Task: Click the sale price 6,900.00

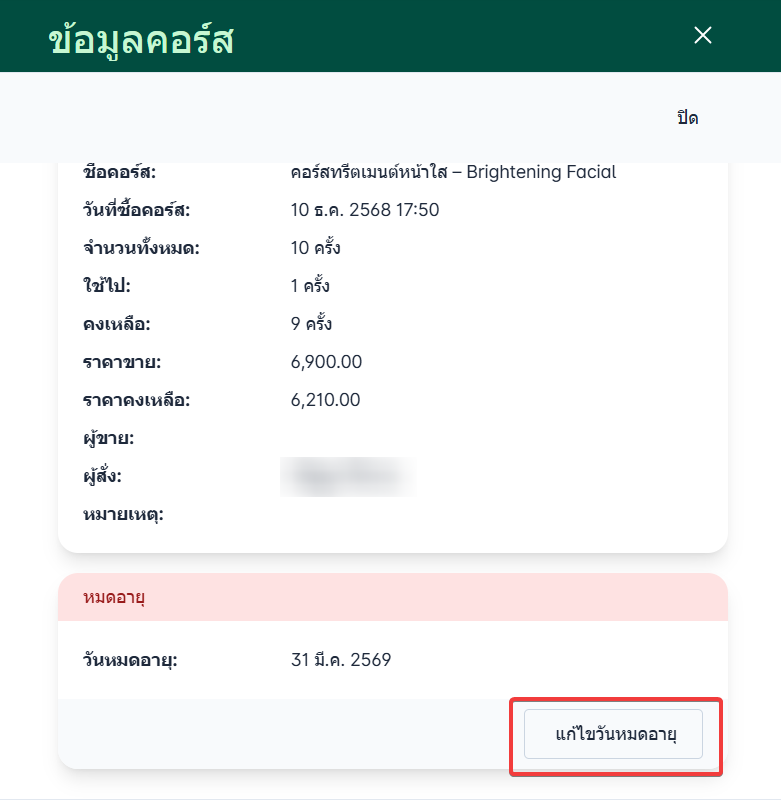Action: click(x=326, y=362)
